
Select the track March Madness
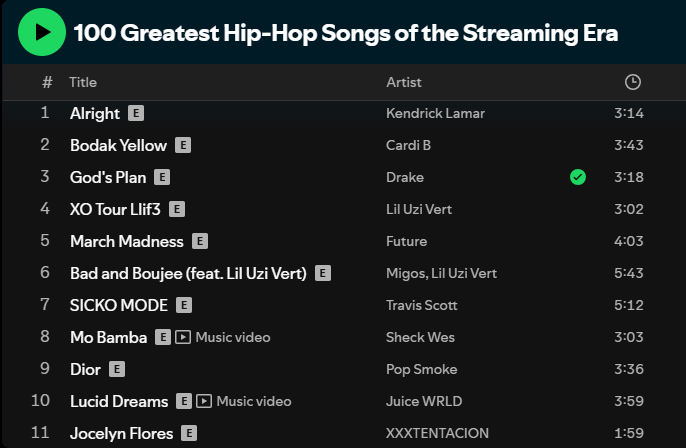pos(127,241)
